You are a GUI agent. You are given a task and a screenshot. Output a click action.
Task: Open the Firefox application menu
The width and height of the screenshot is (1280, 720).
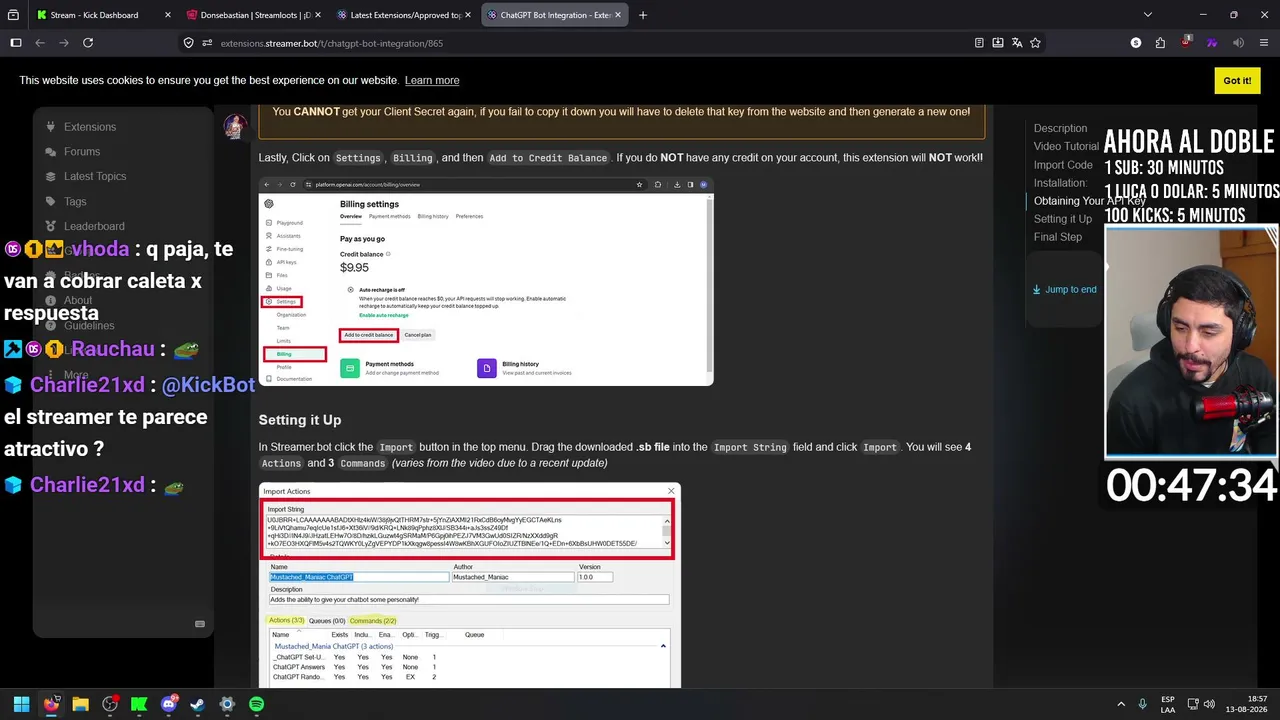(1262, 43)
